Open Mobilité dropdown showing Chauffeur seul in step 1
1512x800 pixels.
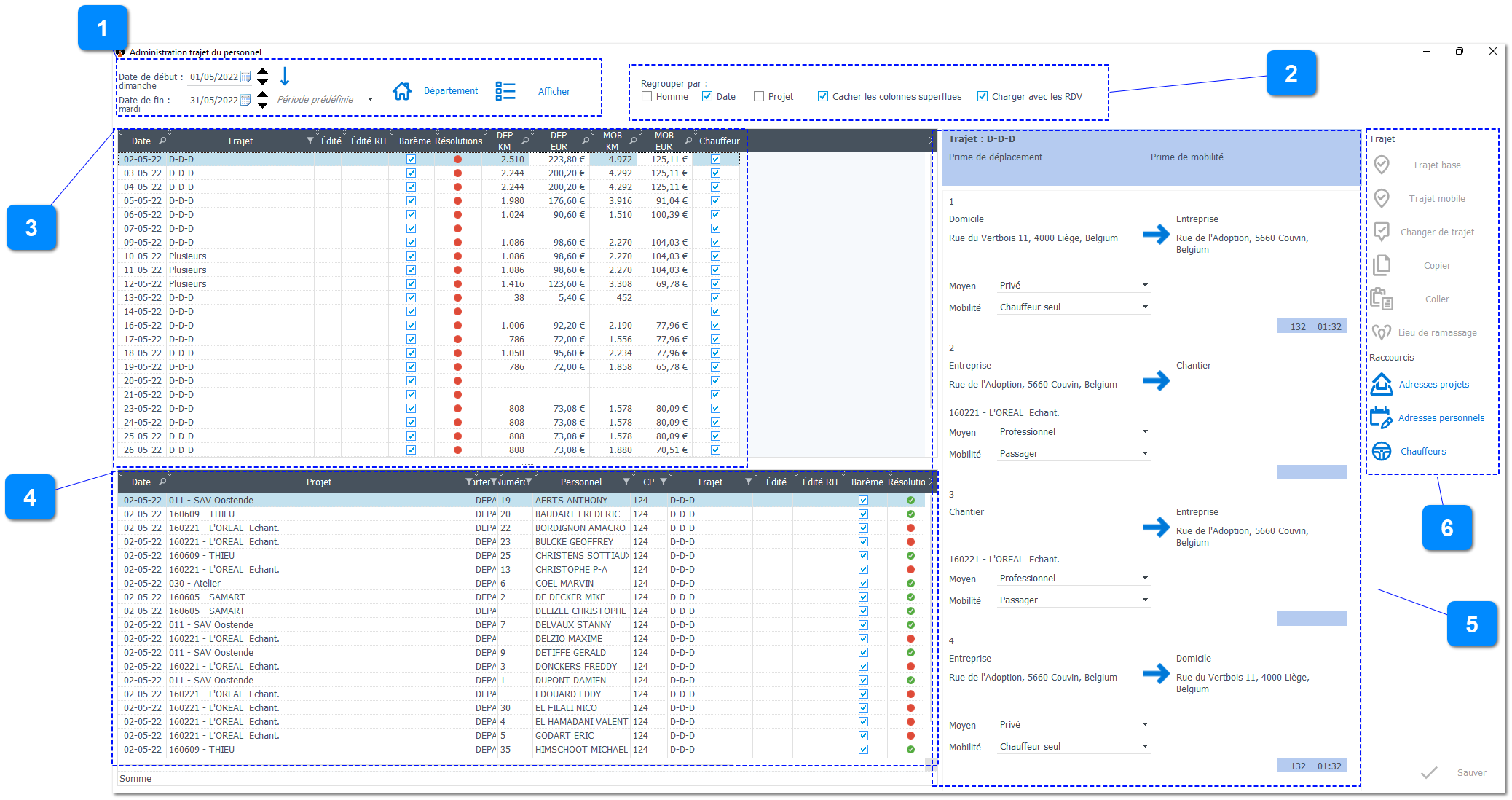point(1145,307)
